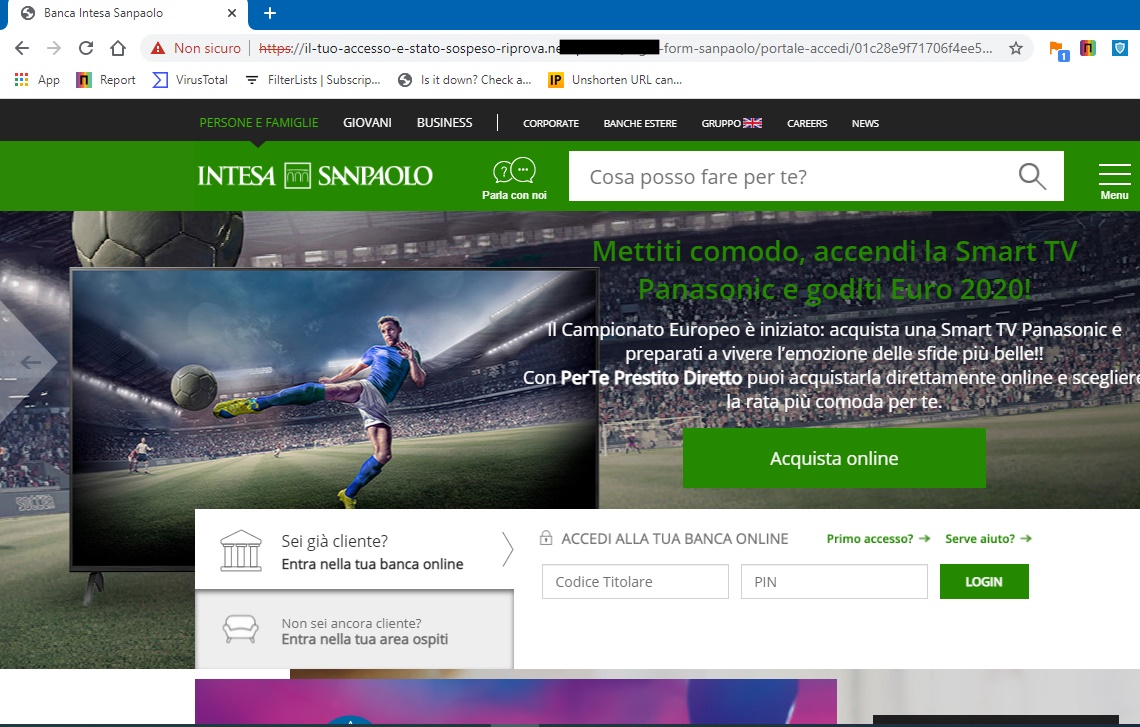Open the App grid bookmarks shortcut
The height and width of the screenshot is (727, 1140).
(x=37, y=80)
